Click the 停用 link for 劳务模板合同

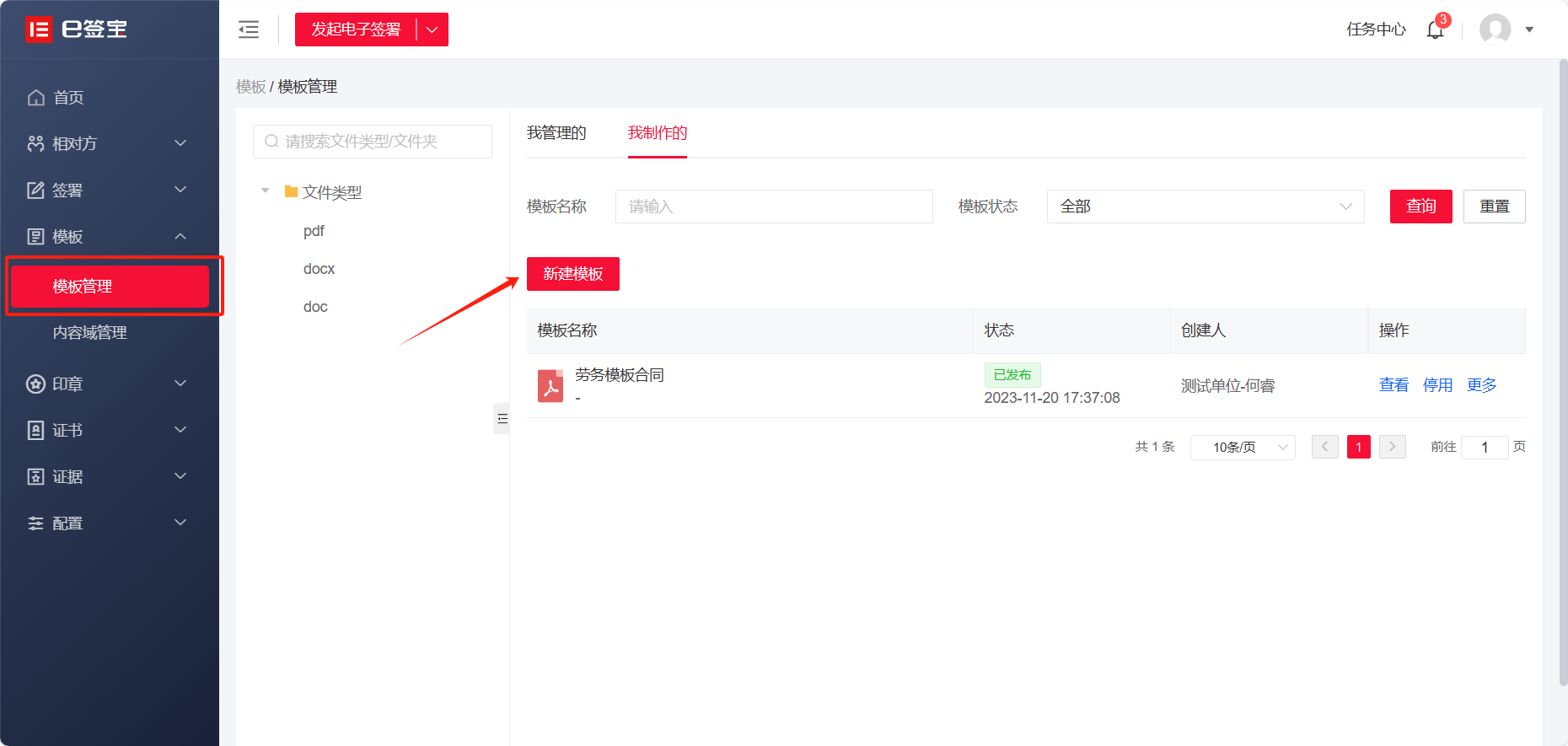(1437, 385)
